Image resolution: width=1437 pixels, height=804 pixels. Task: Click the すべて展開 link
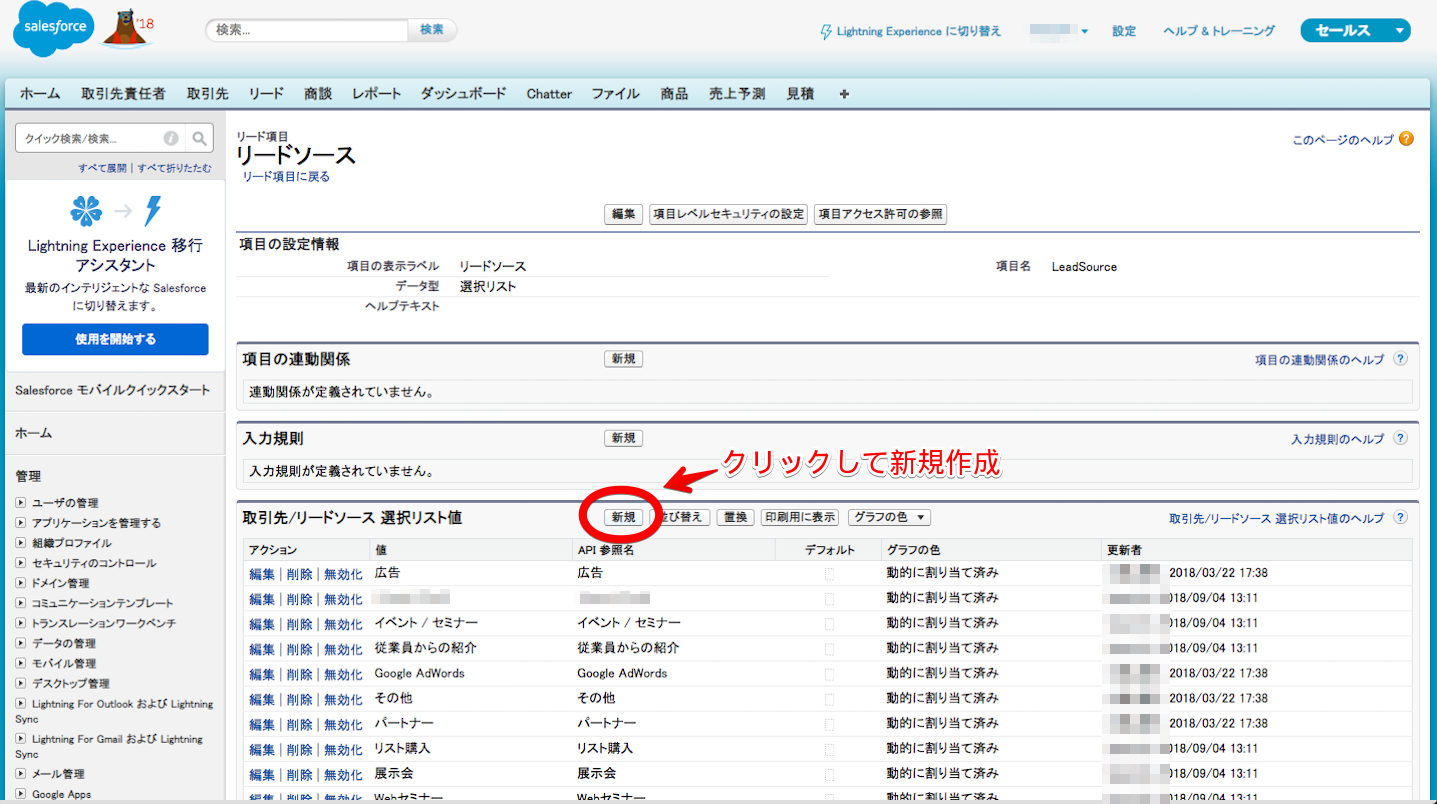pos(103,168)
